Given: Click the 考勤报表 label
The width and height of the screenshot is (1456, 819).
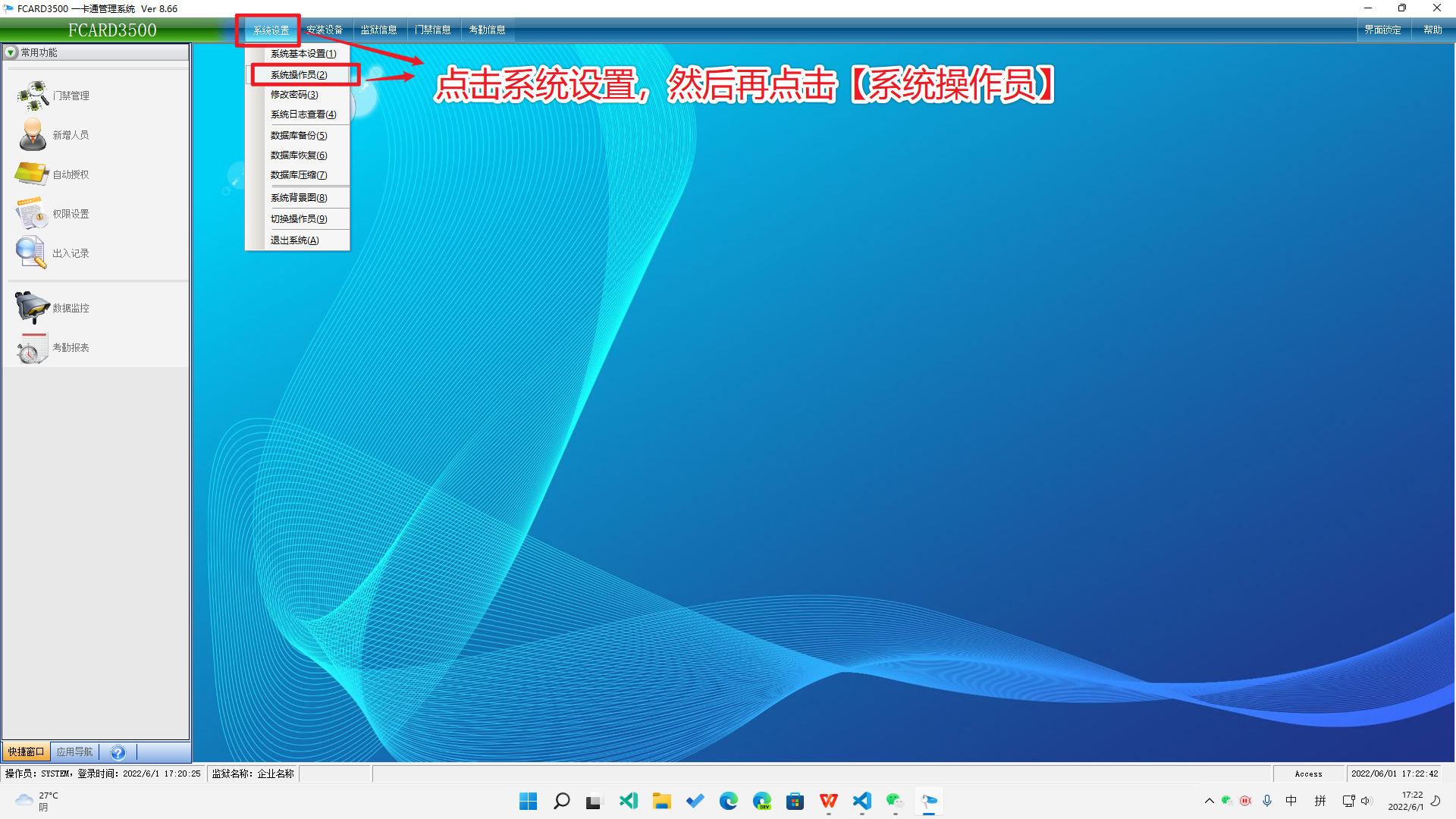Looking at the screenshot, I should [71, 347].
